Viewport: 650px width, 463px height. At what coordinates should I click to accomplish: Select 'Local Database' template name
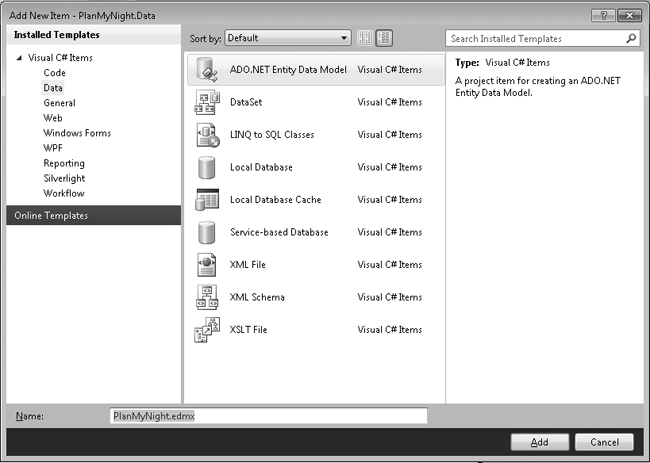[261, 167]
